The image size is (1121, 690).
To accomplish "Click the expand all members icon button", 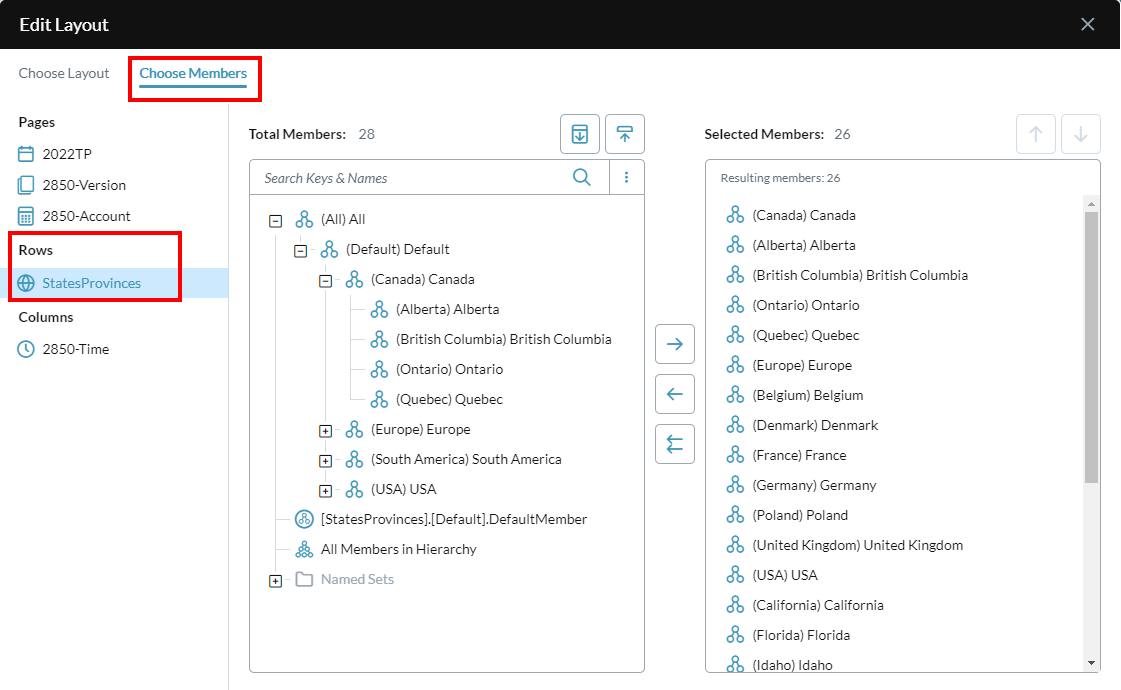I will [x=580, y=134].
